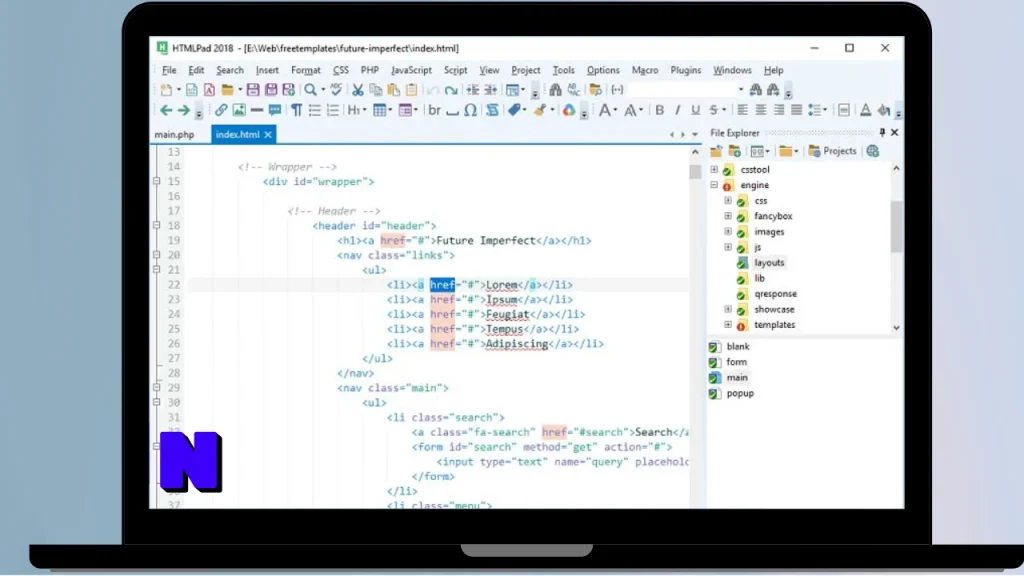This screenshot has height=576, width=1024.
Task: Insert unordered bullet list icon
Action: [315, 110]
